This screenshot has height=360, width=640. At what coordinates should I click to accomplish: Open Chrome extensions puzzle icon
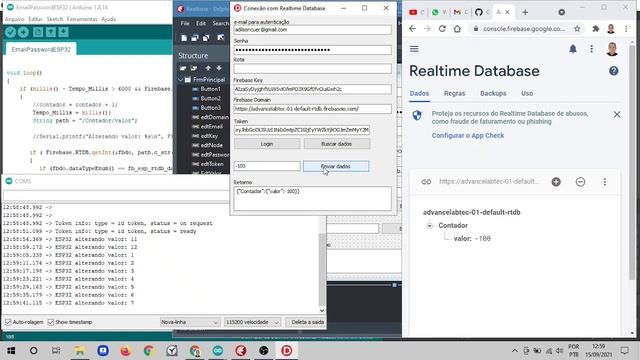coord(596,29)
